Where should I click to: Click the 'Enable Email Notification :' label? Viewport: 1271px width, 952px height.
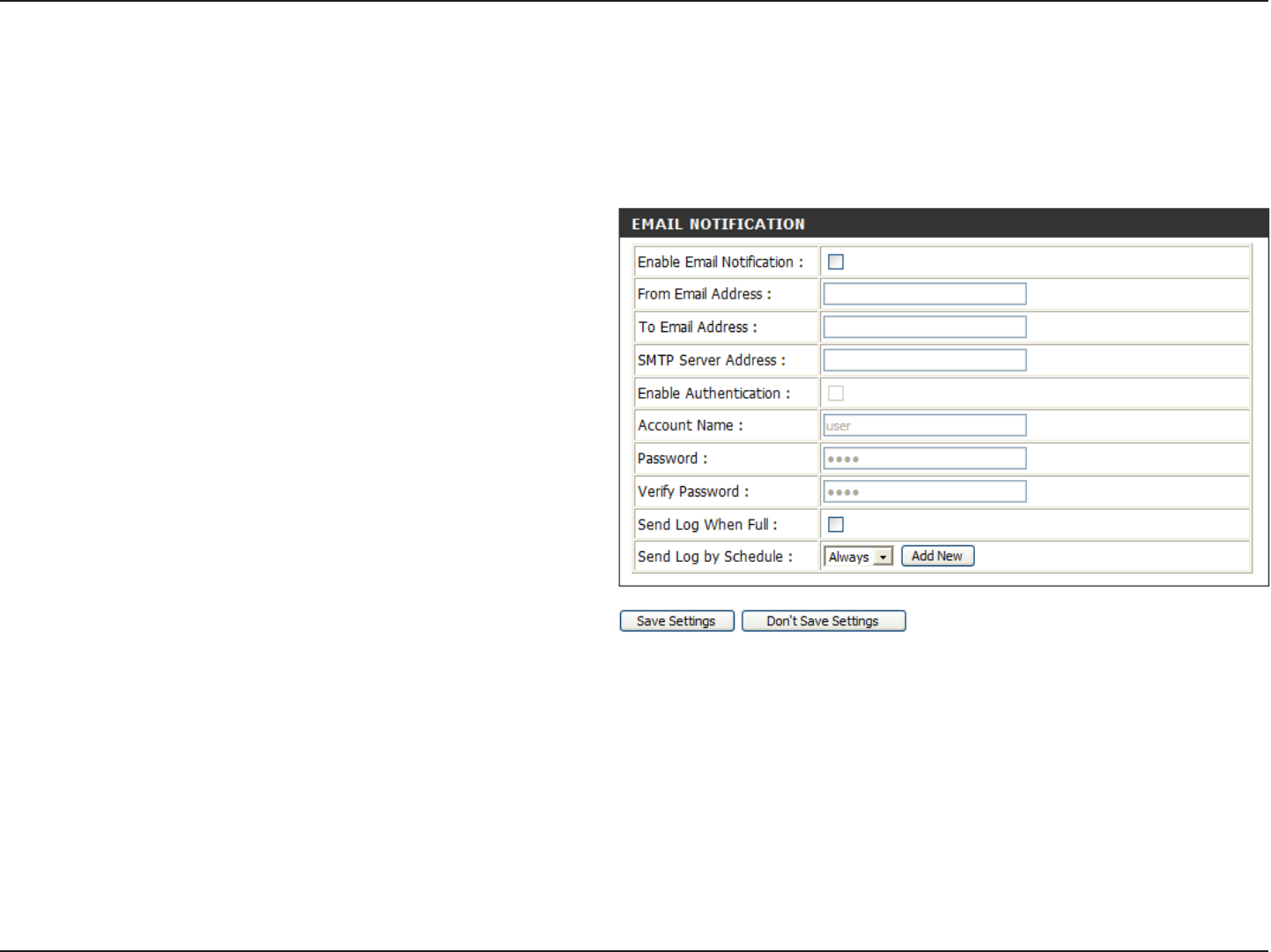tap(720, 262)
